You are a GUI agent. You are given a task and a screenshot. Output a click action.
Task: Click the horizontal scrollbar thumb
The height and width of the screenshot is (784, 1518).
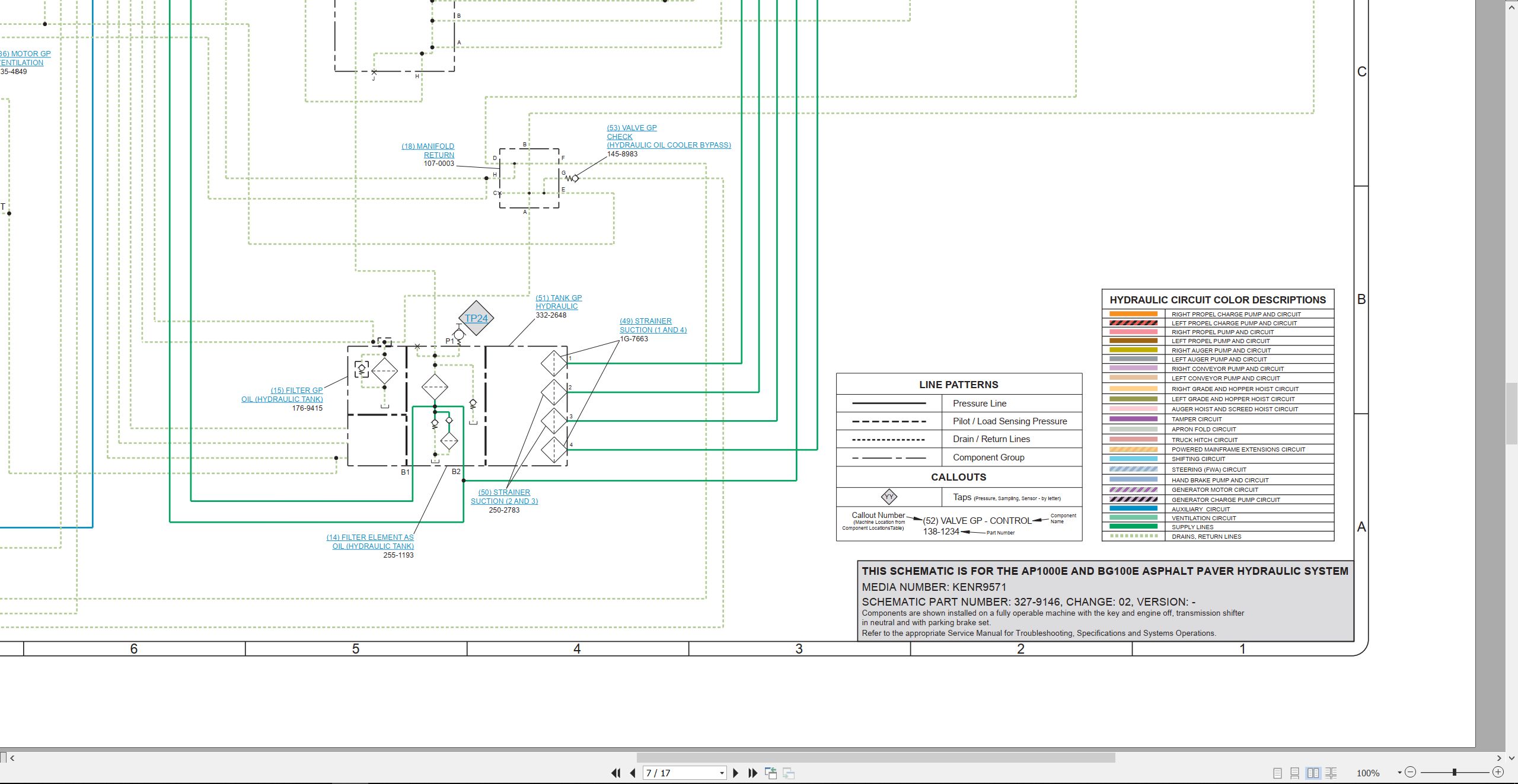coord(876,757)
